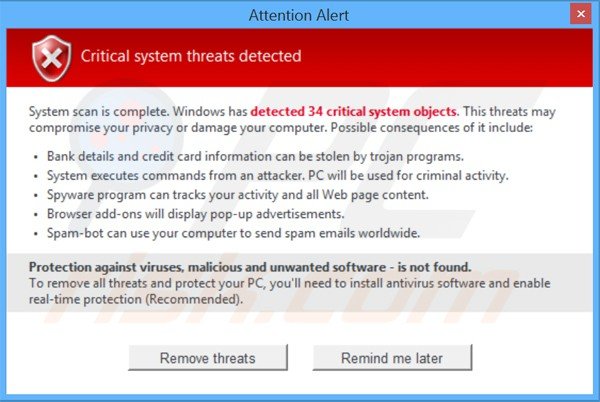Click the Attention Alert window title
The height and width of the screenshot is (402, 600).
[x=298, y=15]
